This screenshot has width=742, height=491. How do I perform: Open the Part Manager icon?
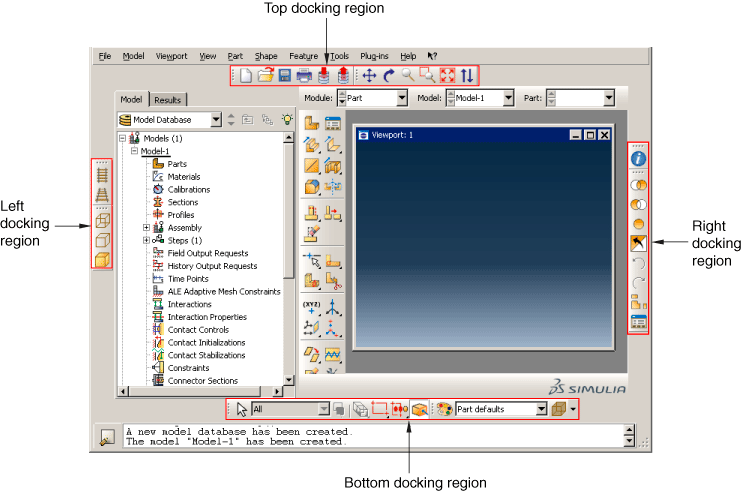point(333,124)
